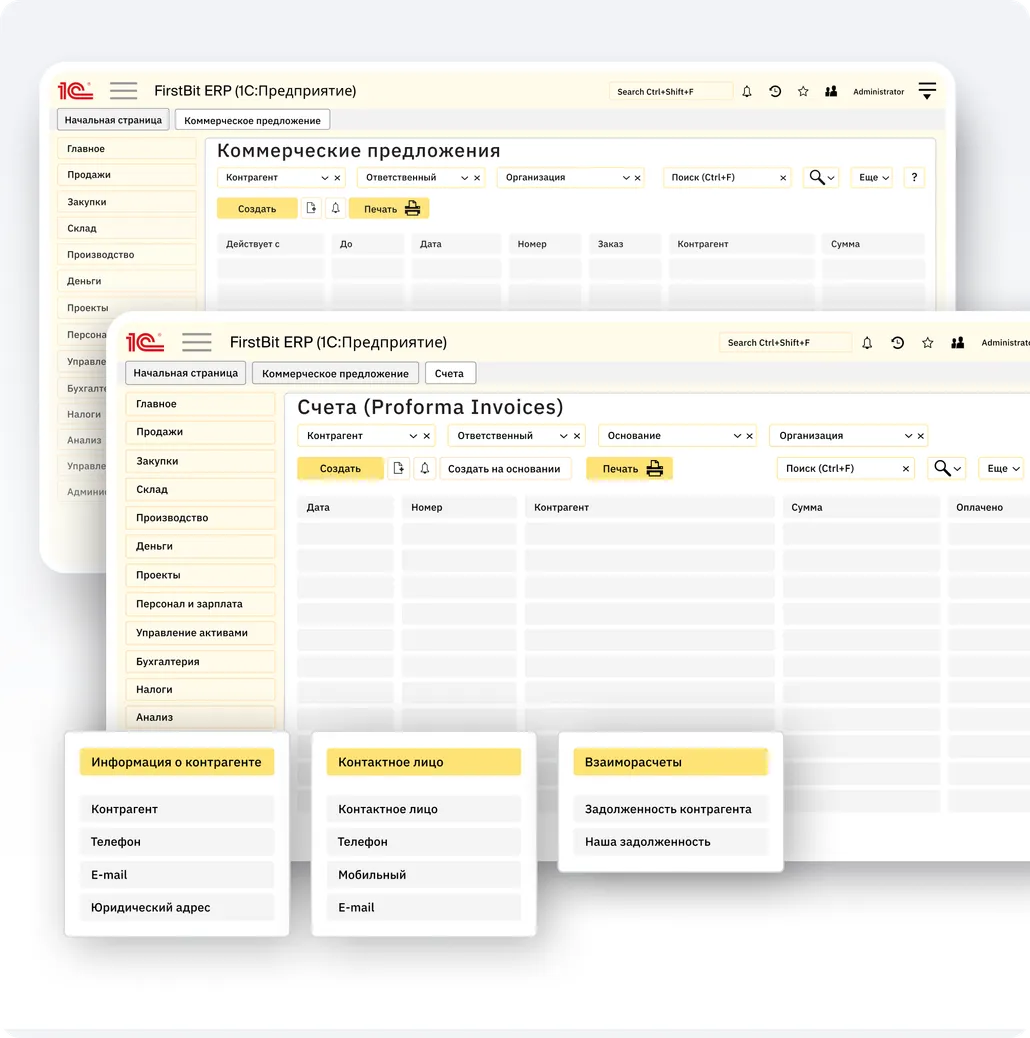The image size is (1030, 1038).
Task: Open hamburger menu in the Счета window
Action: coord(196,342)
